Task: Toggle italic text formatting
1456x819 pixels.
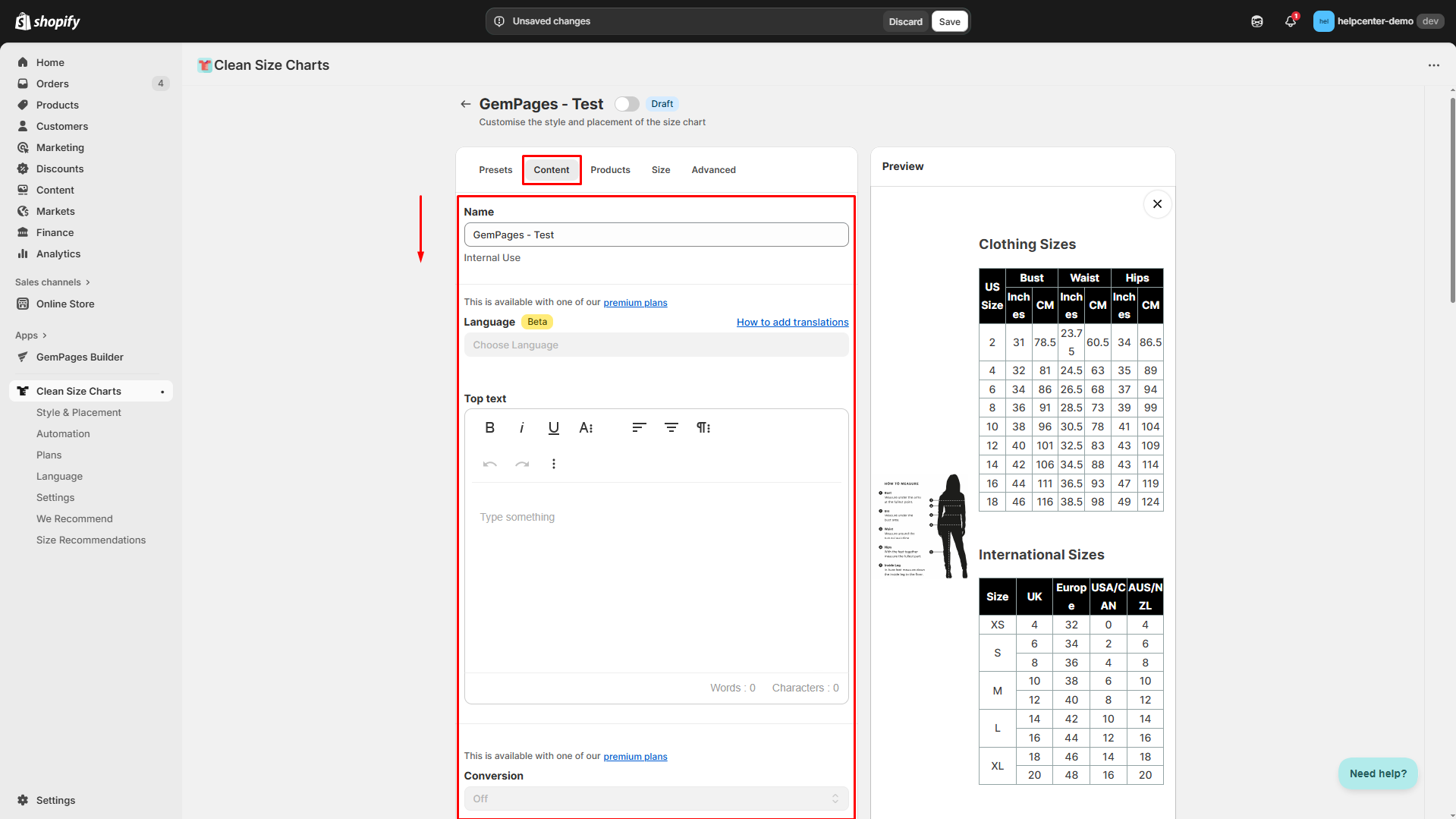Action: (521, 427)
